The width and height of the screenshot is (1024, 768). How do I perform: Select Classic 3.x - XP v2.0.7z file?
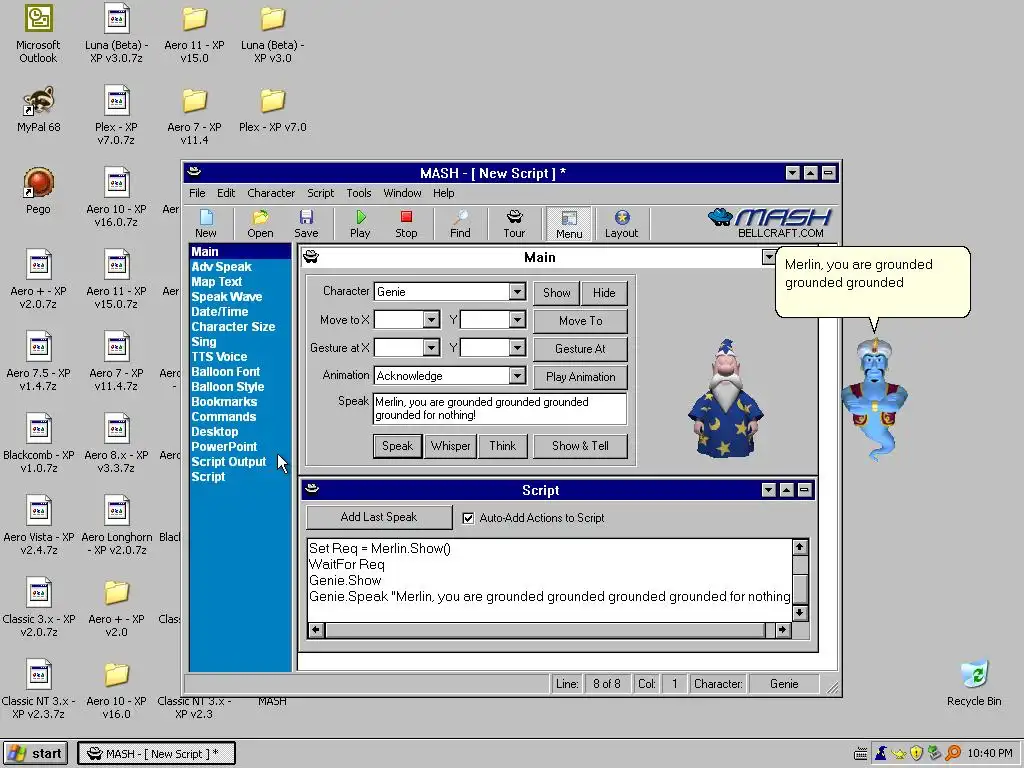tap(39, 608)
